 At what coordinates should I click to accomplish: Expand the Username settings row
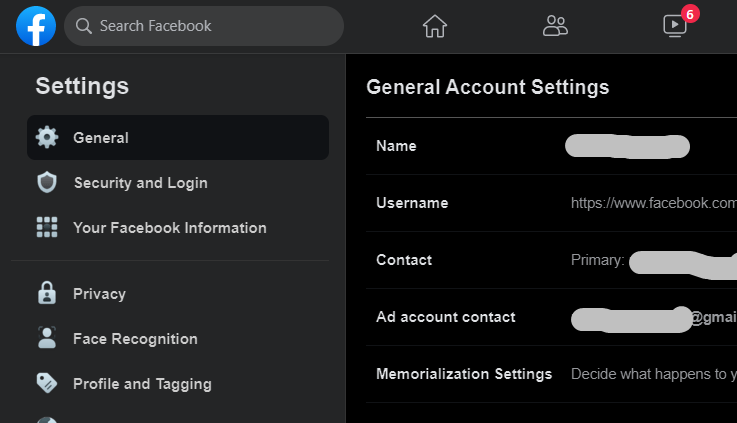click(x=551, y=203)
